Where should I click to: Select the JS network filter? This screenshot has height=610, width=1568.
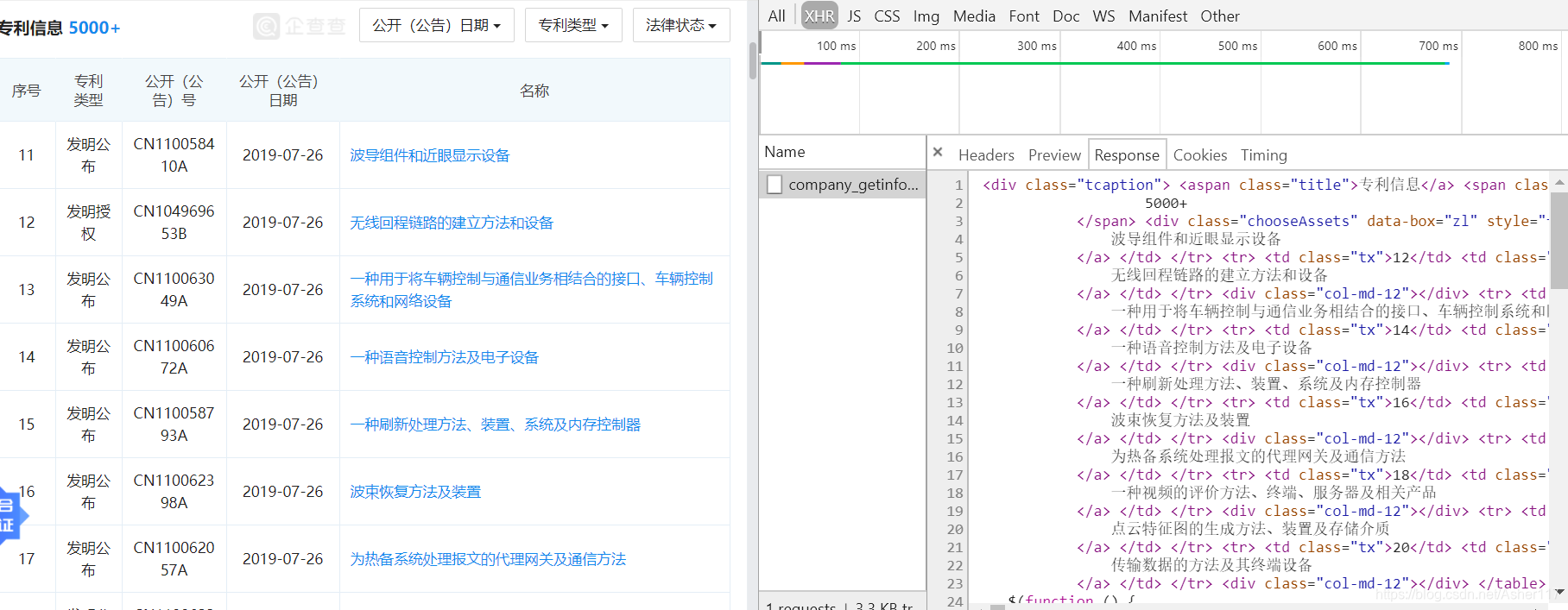[x=854, y=16]
